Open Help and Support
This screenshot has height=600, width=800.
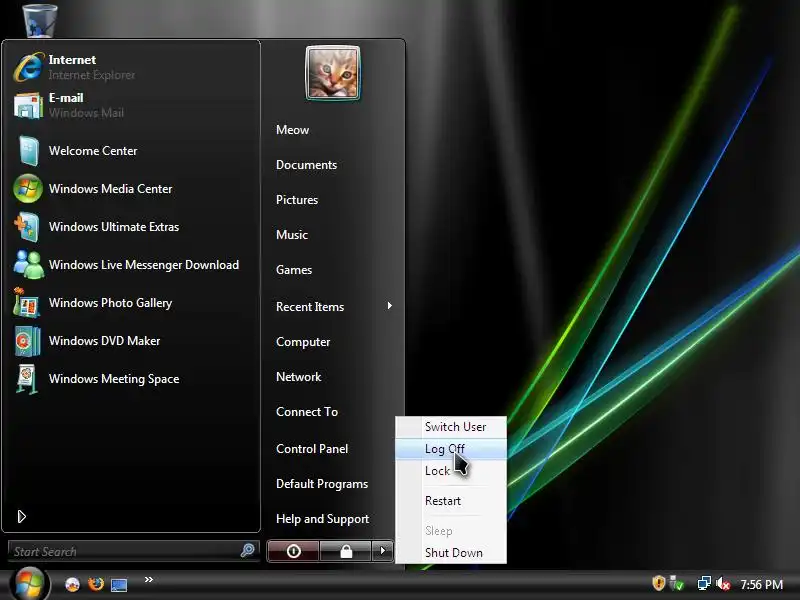pos(322,519)
